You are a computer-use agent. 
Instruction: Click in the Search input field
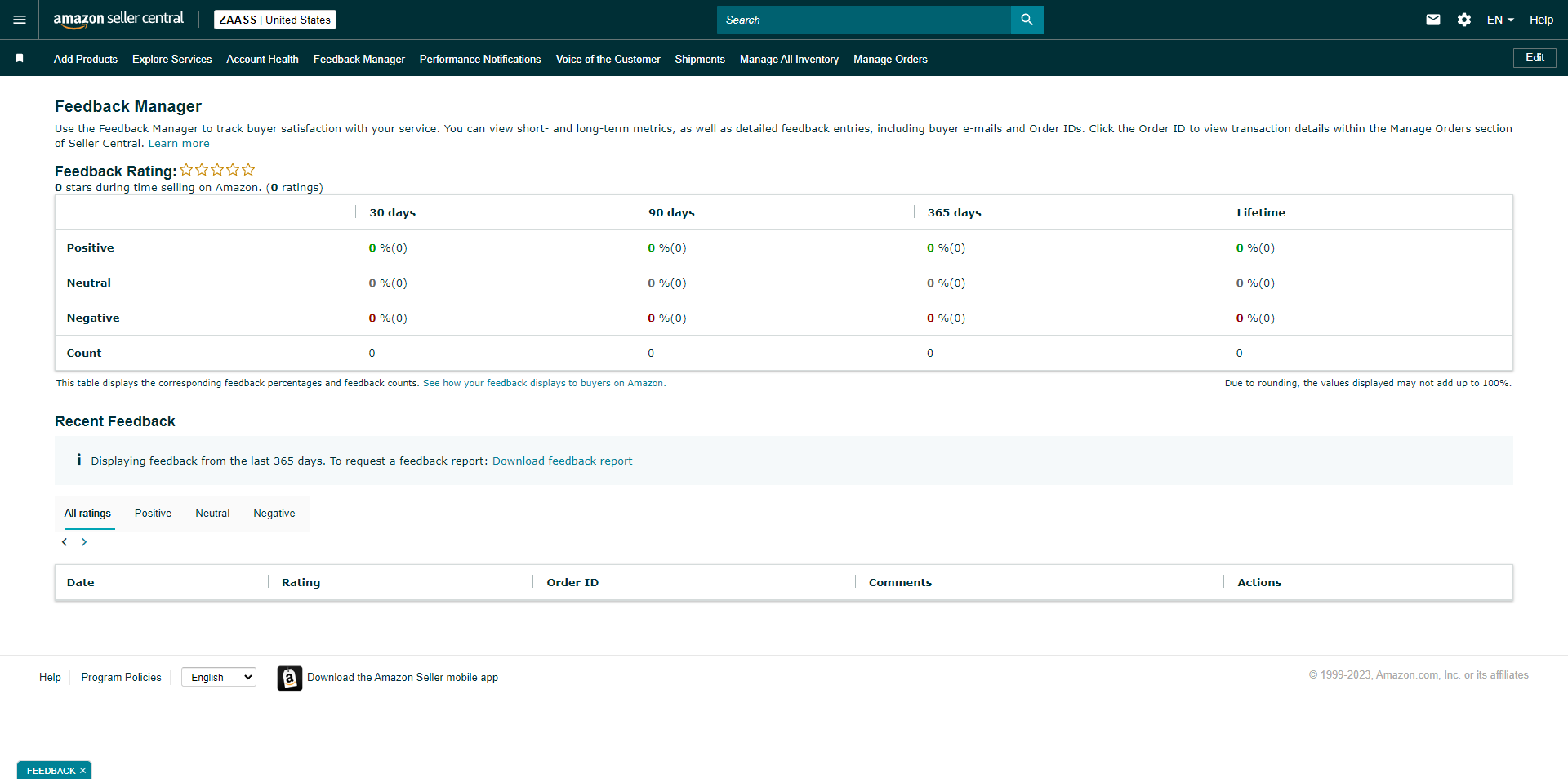[x=864, y=20]
